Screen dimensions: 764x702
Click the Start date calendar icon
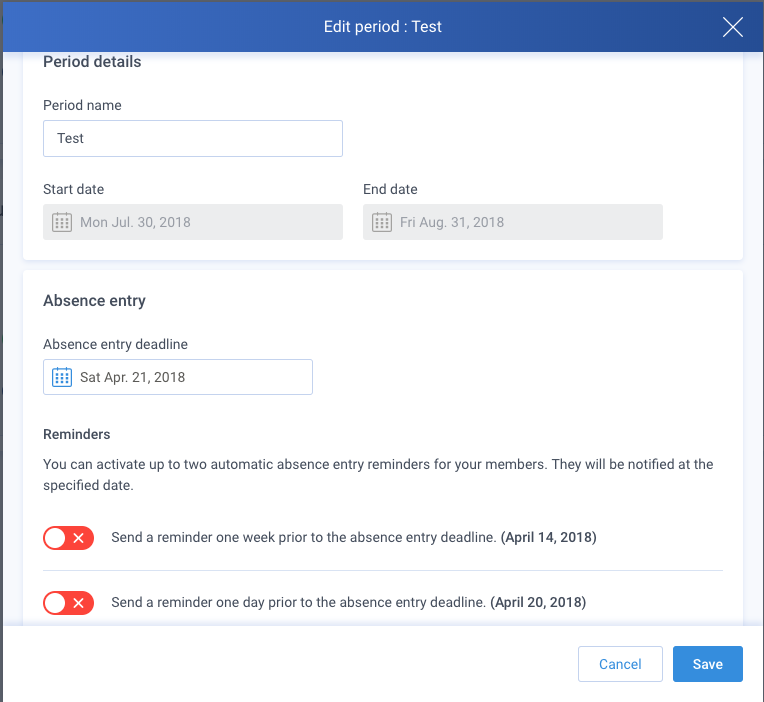[62, 222]
